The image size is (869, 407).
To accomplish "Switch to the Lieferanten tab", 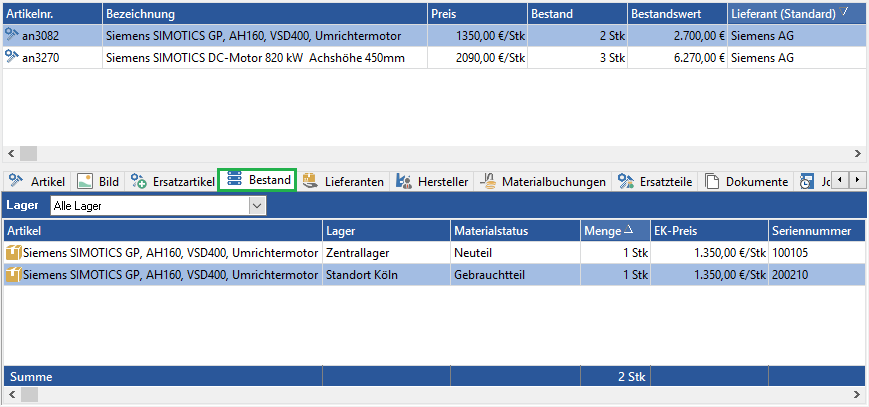I will [x=344, y=181].
